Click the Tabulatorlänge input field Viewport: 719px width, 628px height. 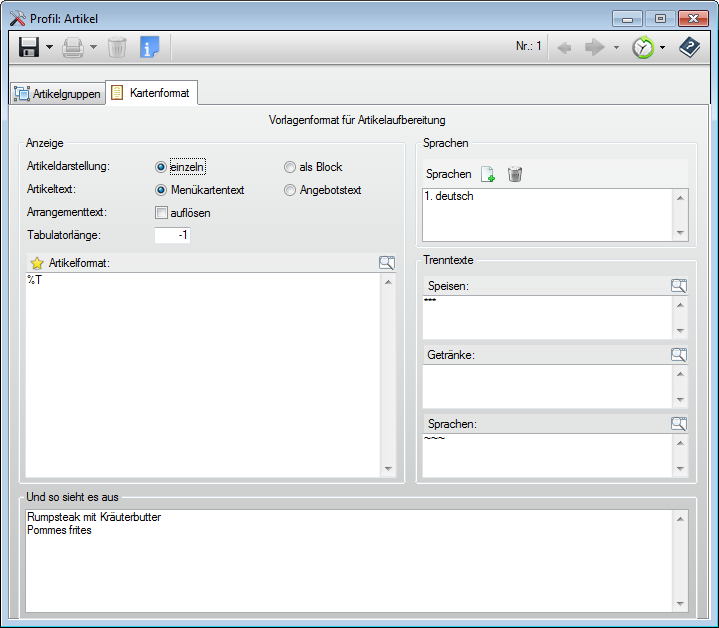(172, 235)
